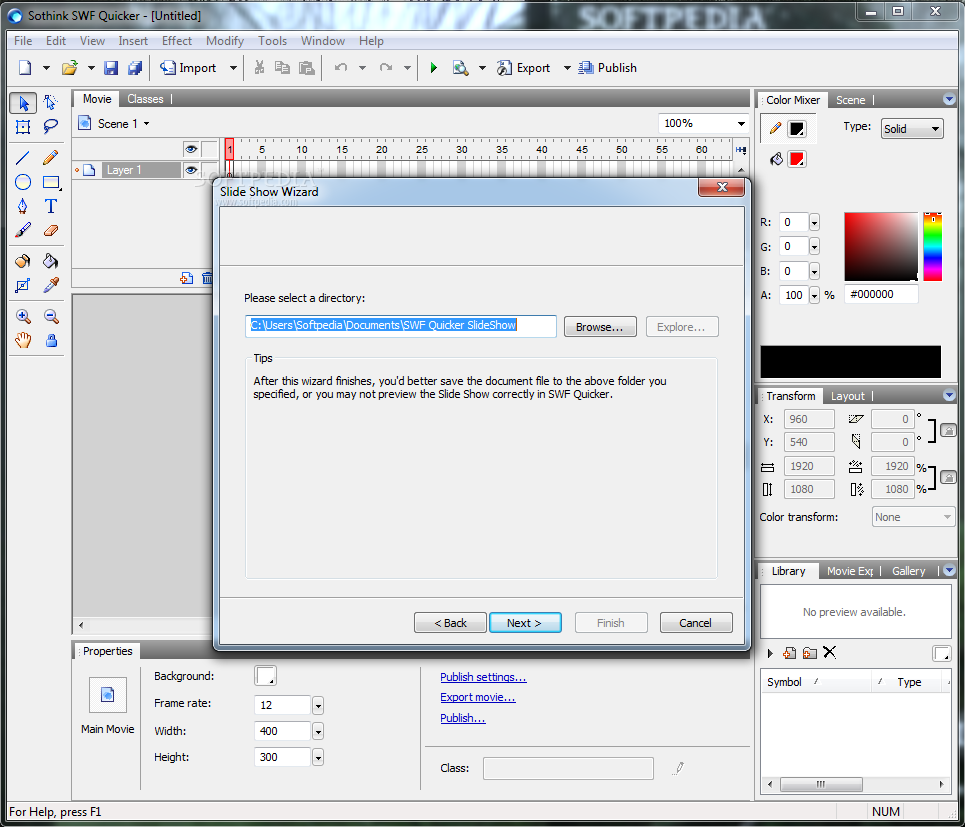Expand the Color Mixer panel options
The image size is (965, 827).
(949, 99)
